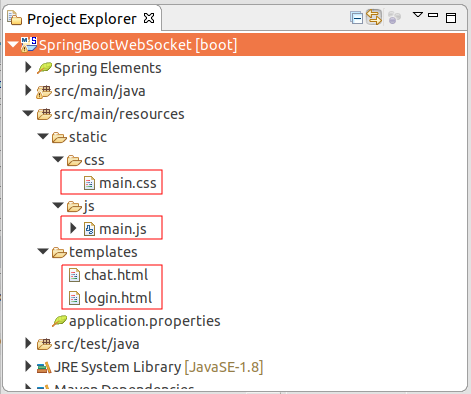Click the Collapse All toolbar icon
The image size is (471, 394).
tap(356, 18)
